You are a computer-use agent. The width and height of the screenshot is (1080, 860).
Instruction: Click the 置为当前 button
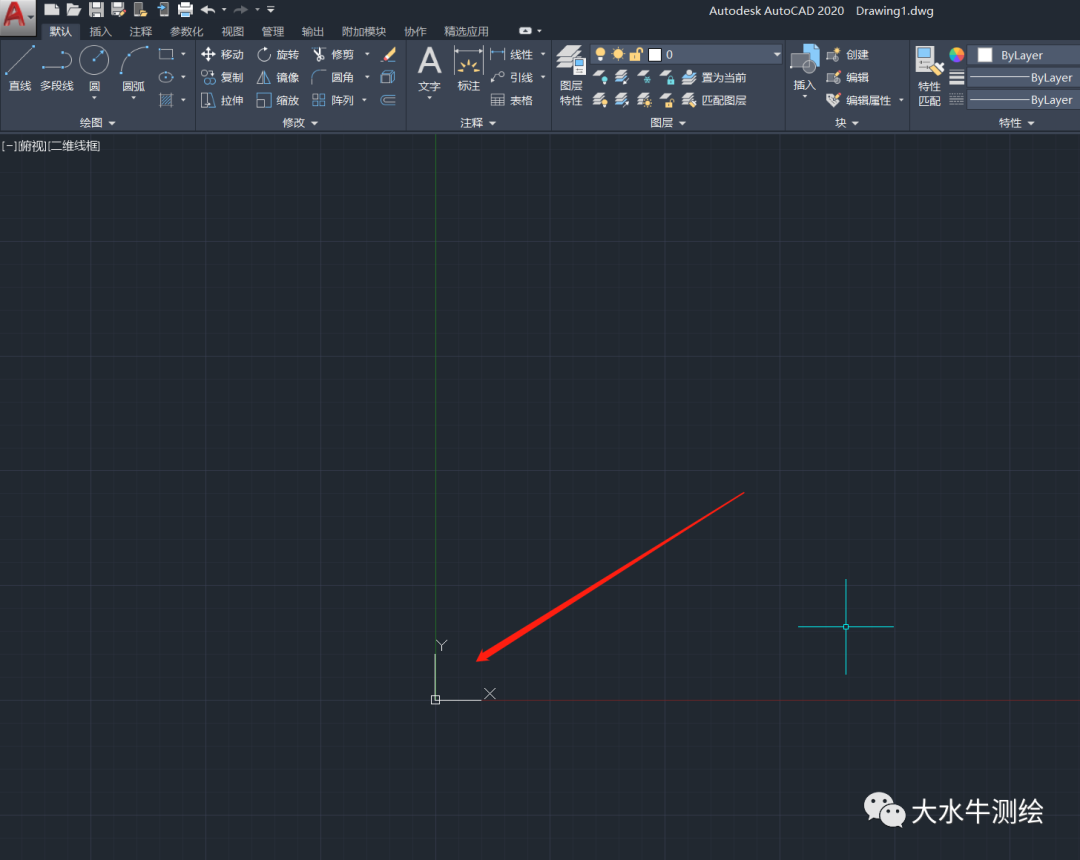click(x=714, y=77)
